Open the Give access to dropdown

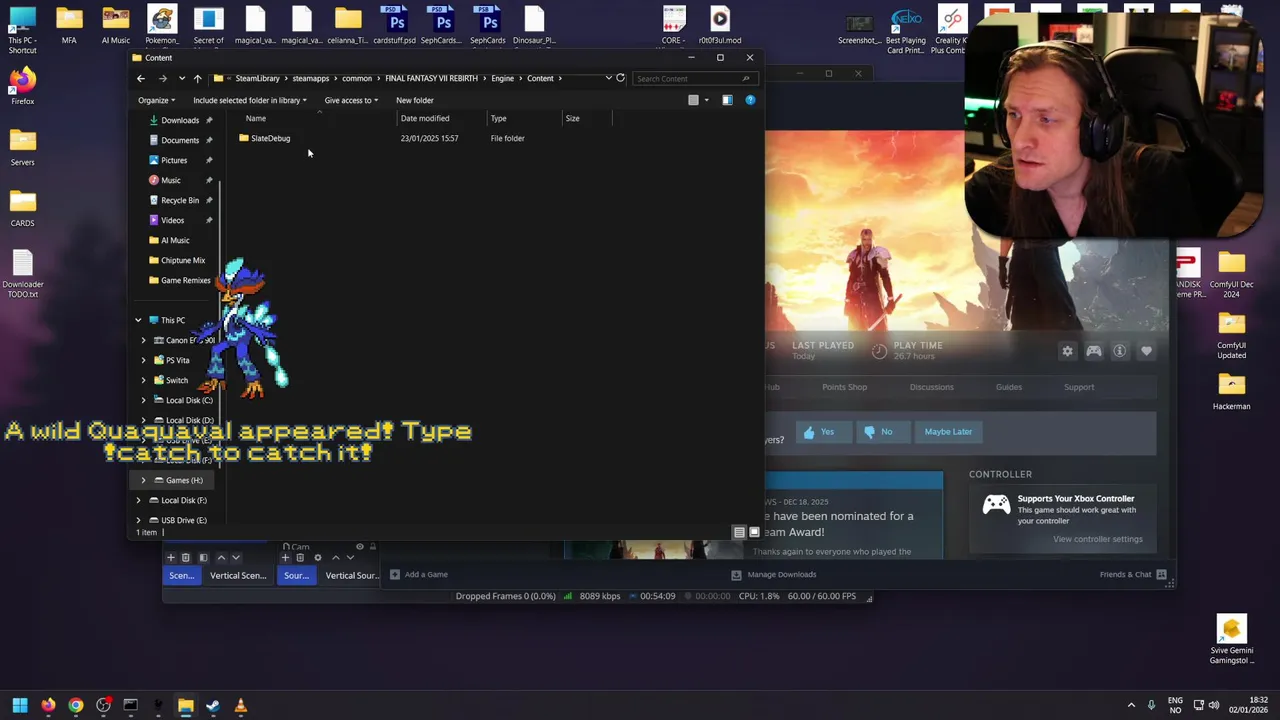tap(351, 100)
